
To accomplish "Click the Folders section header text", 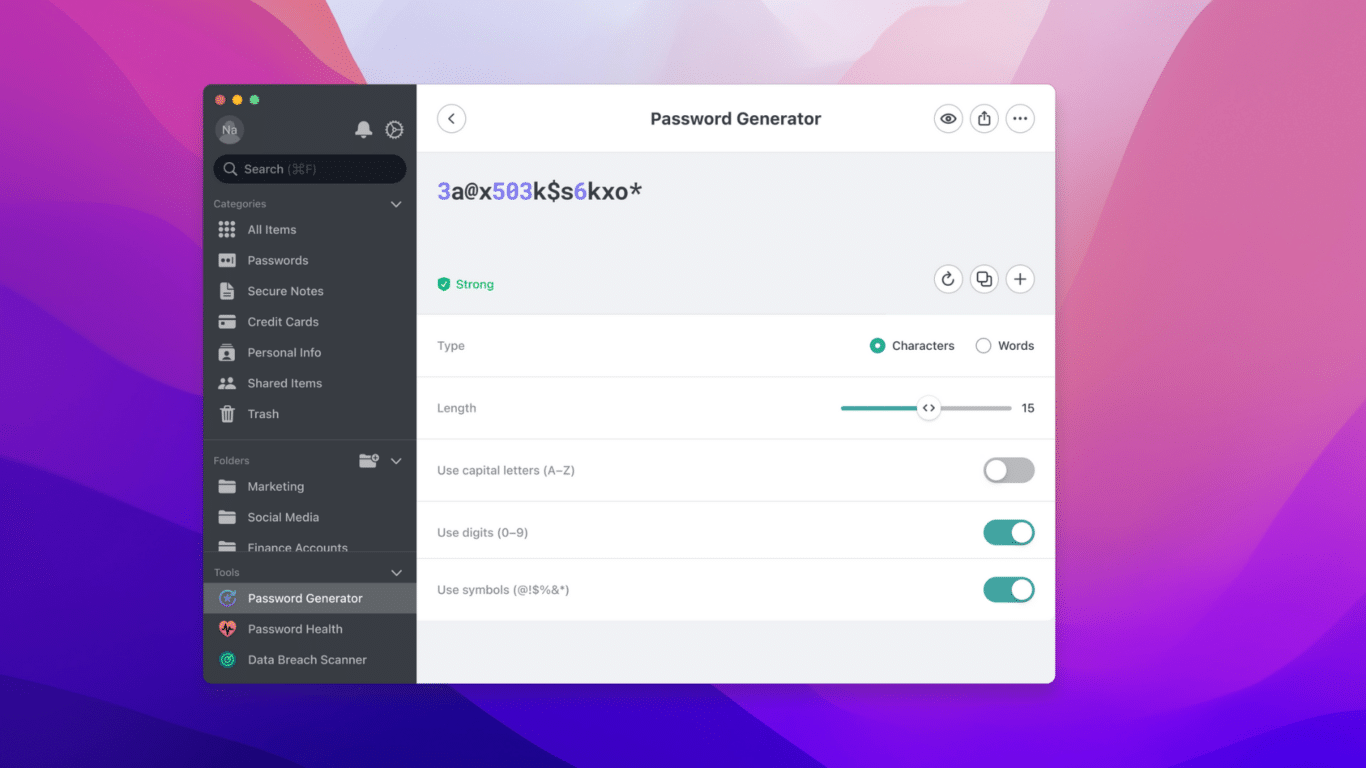I will point(231,461).
